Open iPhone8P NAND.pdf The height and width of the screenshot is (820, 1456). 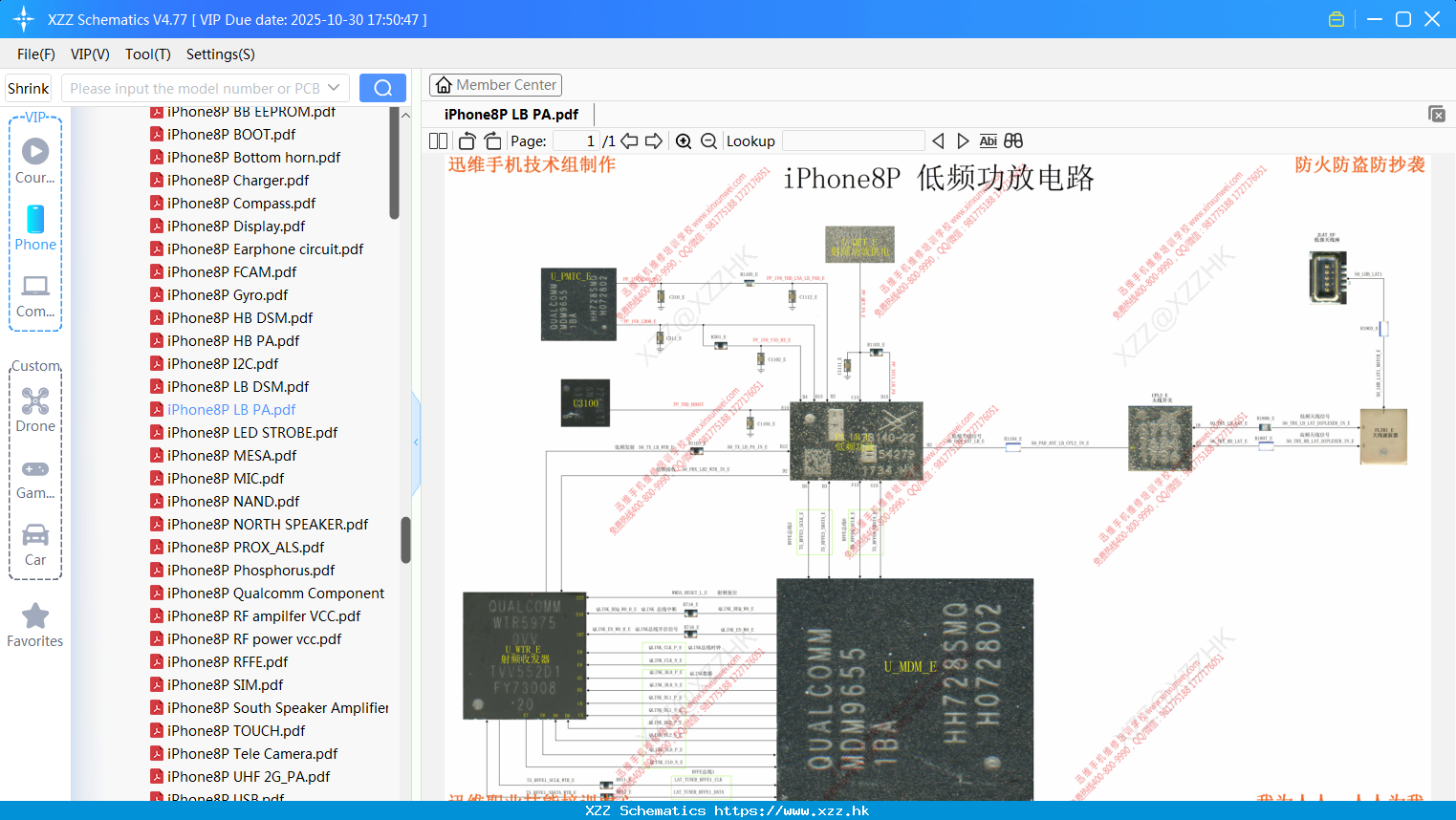pos(233,501)
